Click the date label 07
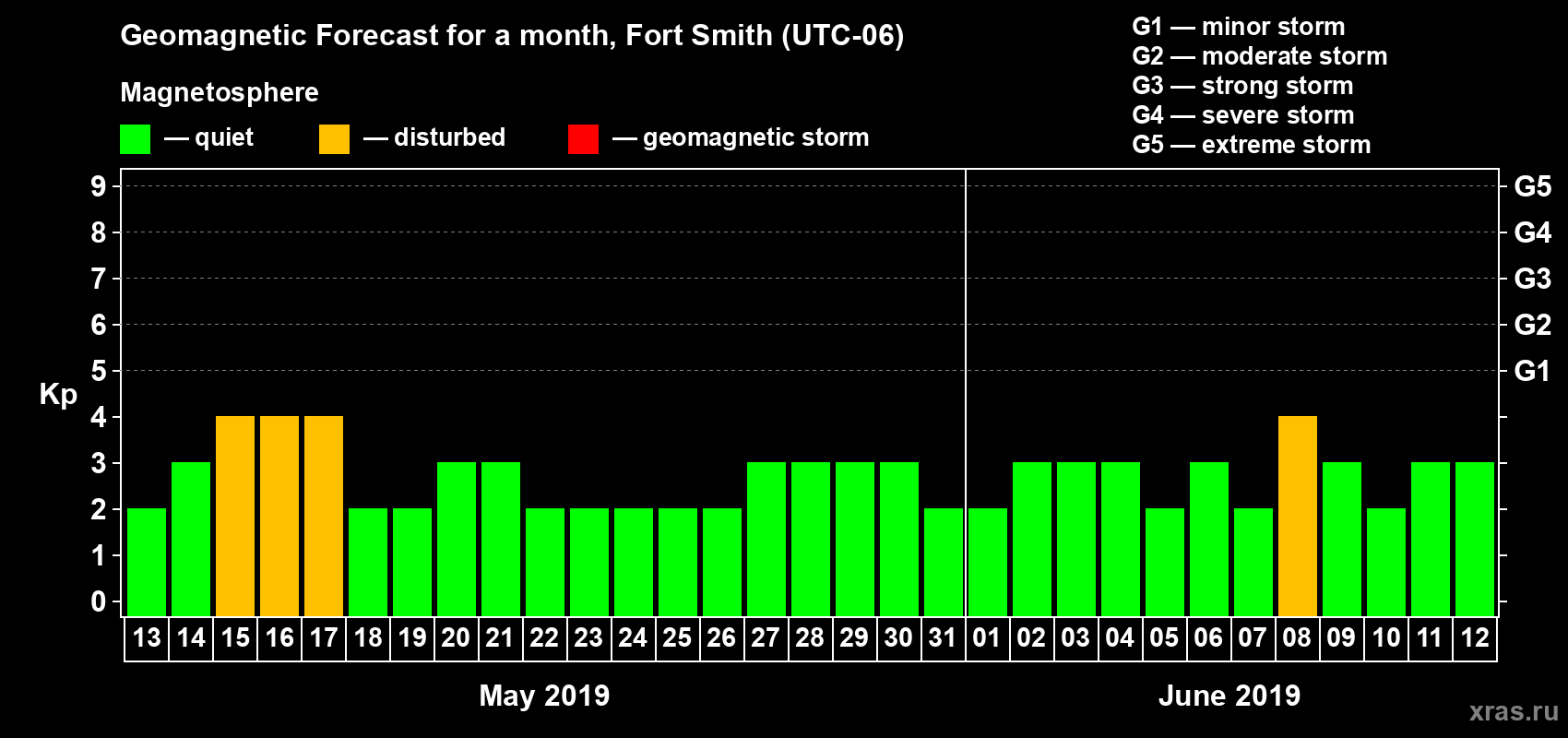 pos(1253,638)
